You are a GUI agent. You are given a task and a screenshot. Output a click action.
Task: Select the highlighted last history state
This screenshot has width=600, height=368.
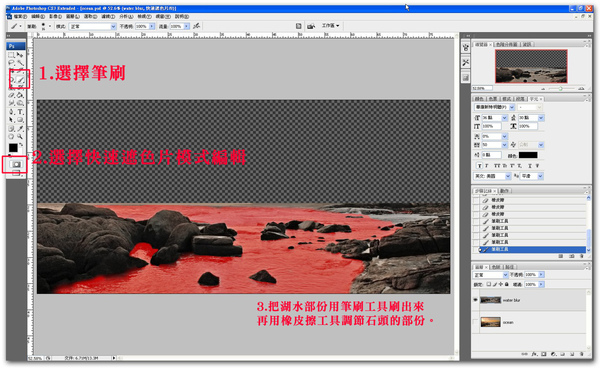point(532,249)
